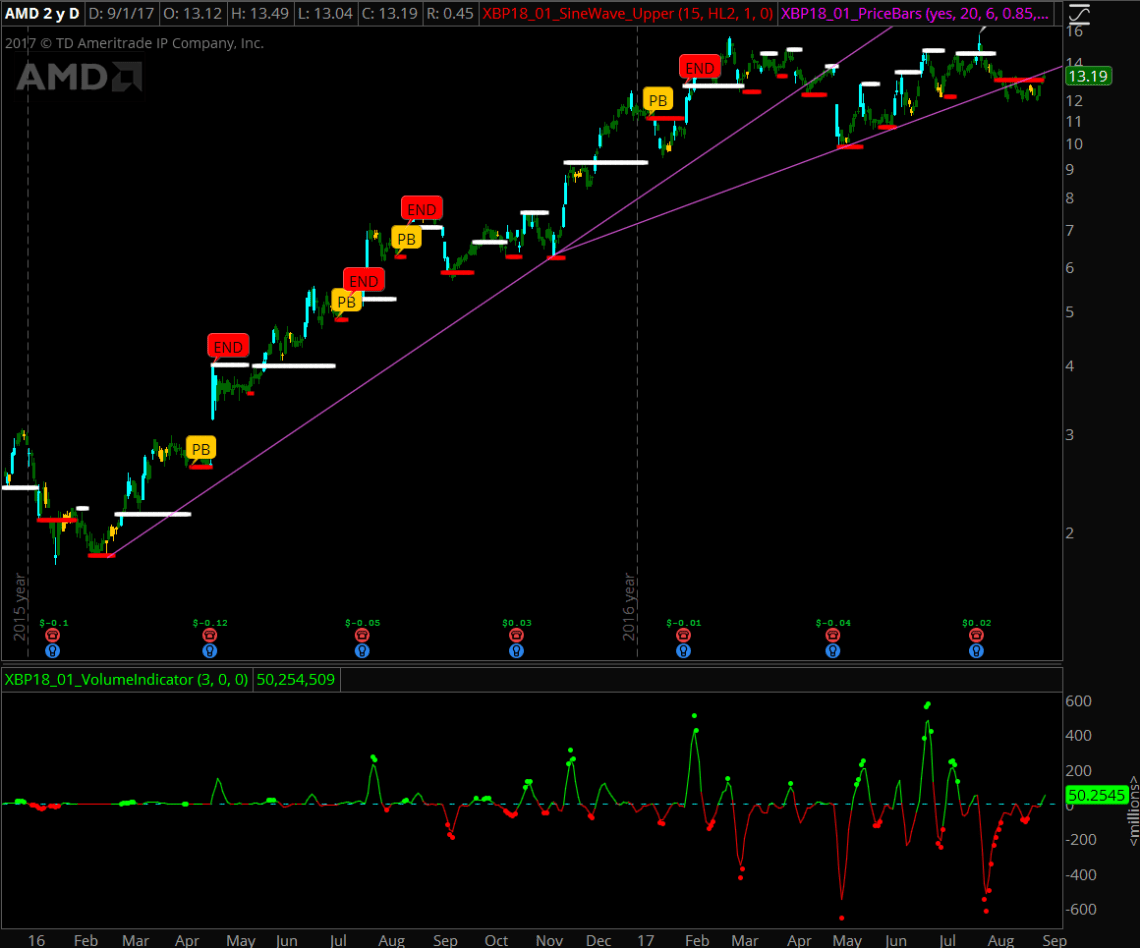Click the 2015 year vertical marker label
Image resolution: width=1140 pixels, height=948 pixels.
pos(19,606)
